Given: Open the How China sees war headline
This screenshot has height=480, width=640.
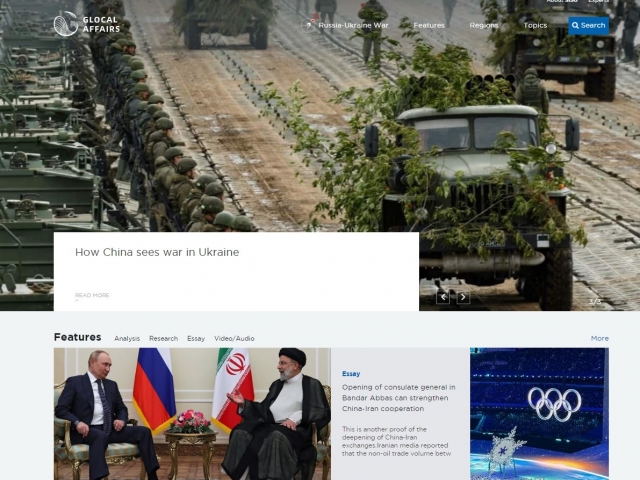Looking at the screenshot, I should [157, 252].
